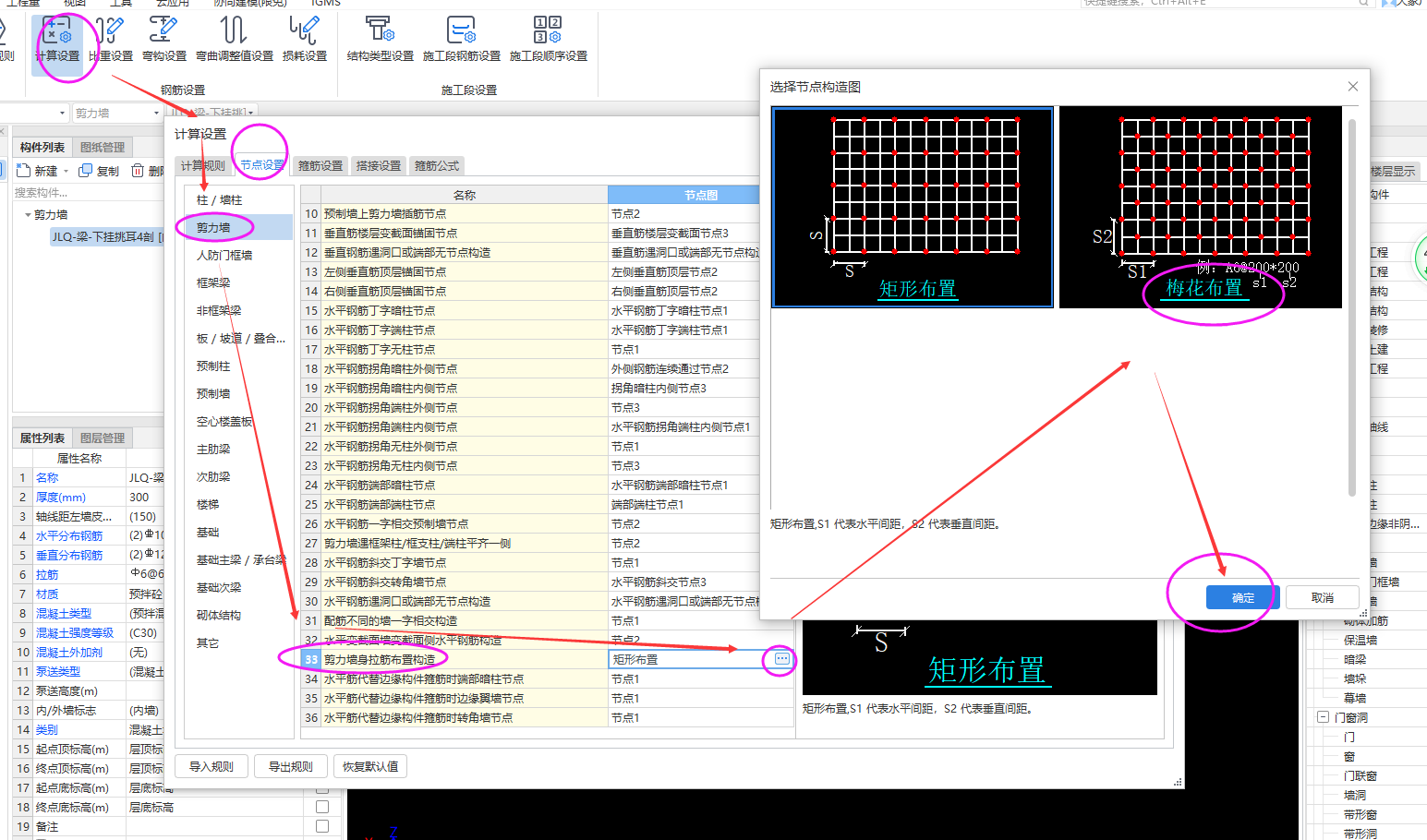
Task: Click the 搜索构件 search field
Action: coord(88,192)
